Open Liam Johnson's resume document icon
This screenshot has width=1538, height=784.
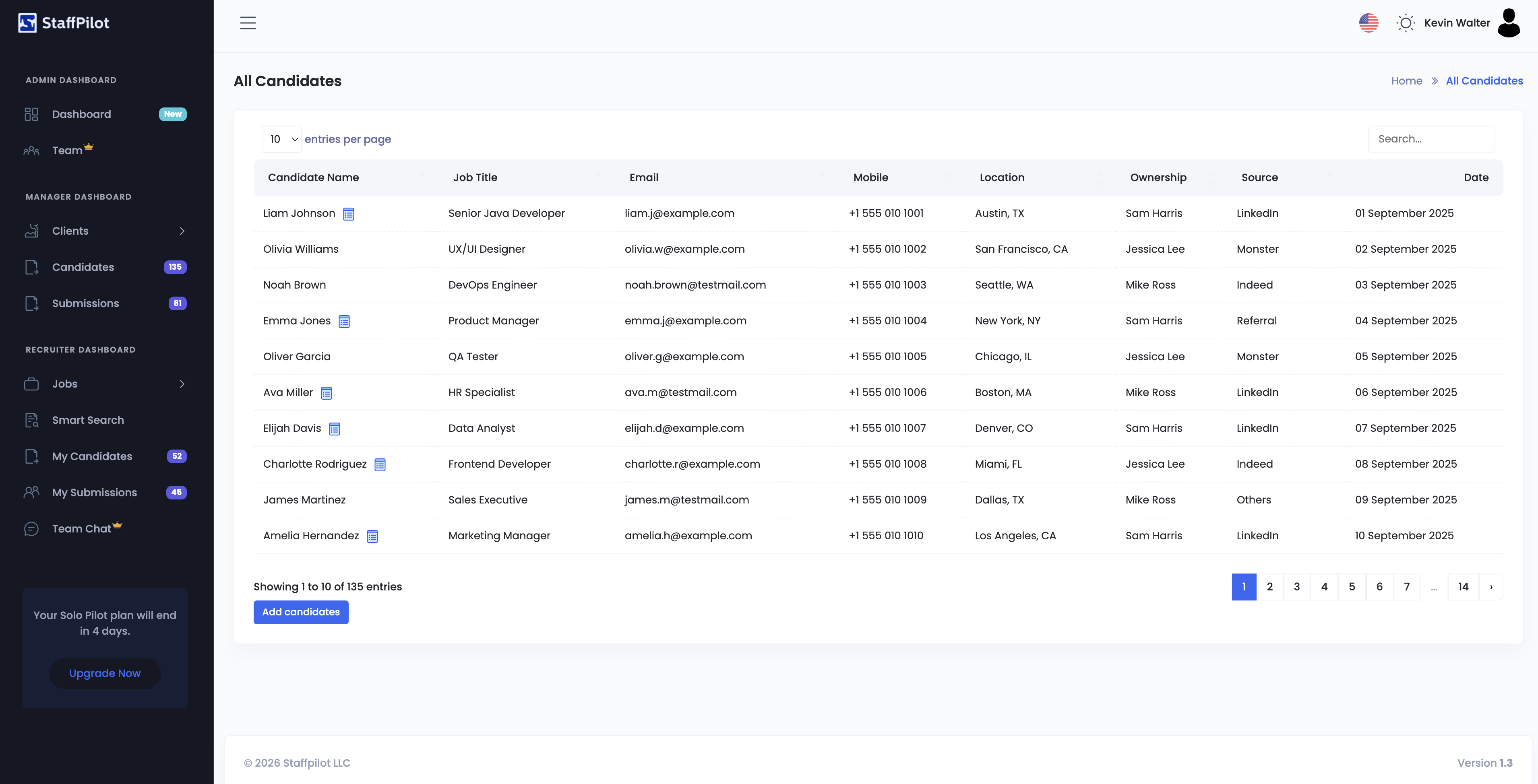349,214
